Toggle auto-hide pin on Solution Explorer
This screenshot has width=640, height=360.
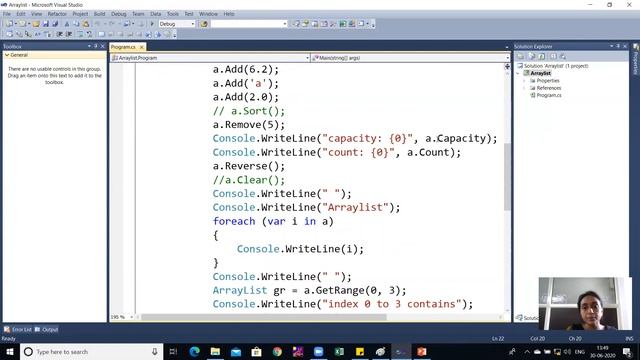click(x=618, y=46)
